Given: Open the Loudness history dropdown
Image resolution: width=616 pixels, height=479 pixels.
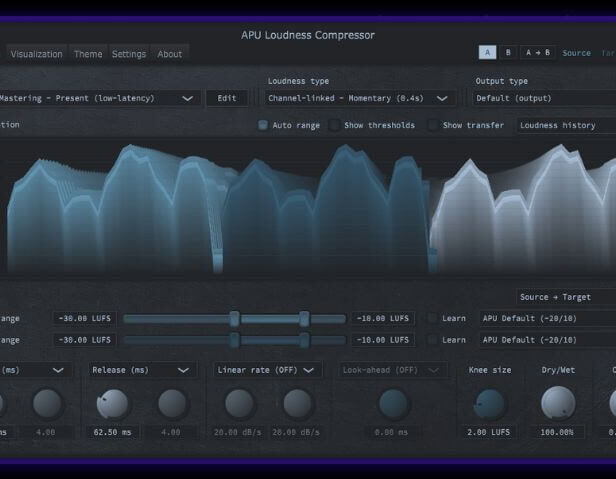Looking at the screenshot, I should (566, 125).
